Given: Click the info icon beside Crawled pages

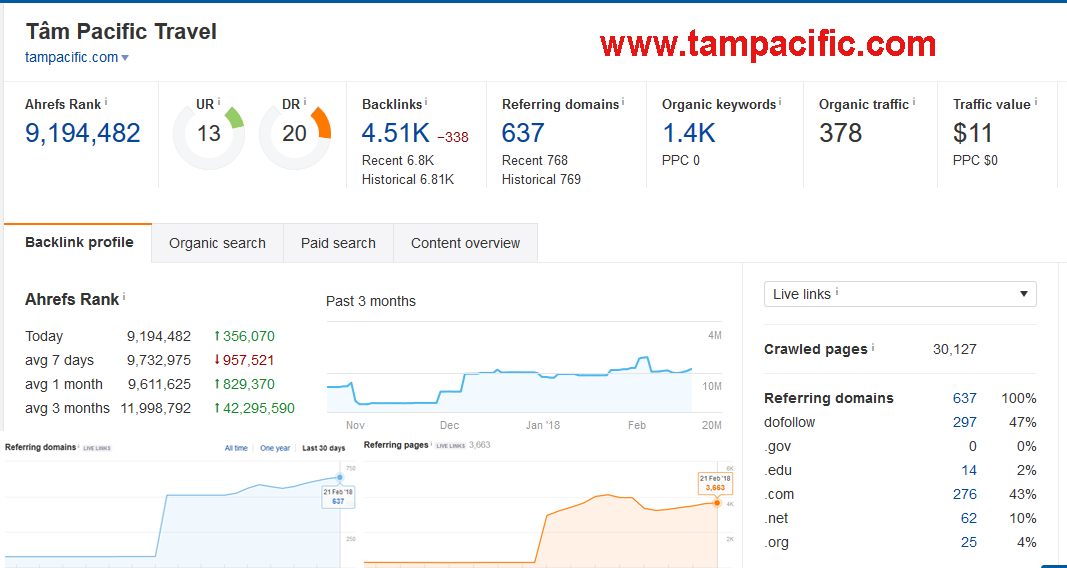Looking at the screenshot, I should click(x=873, y=347).
